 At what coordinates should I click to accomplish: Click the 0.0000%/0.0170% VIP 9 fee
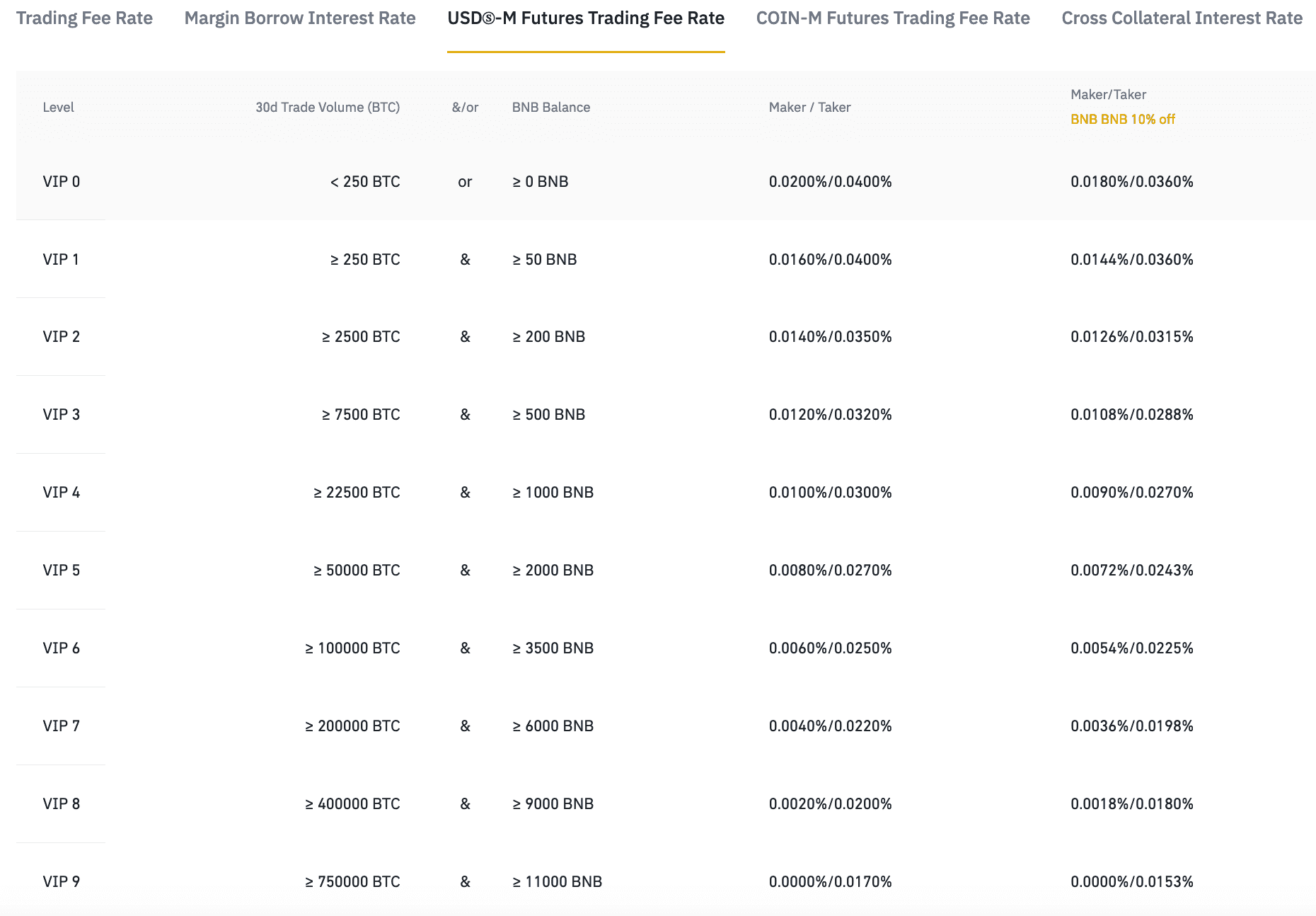point(830,882)
